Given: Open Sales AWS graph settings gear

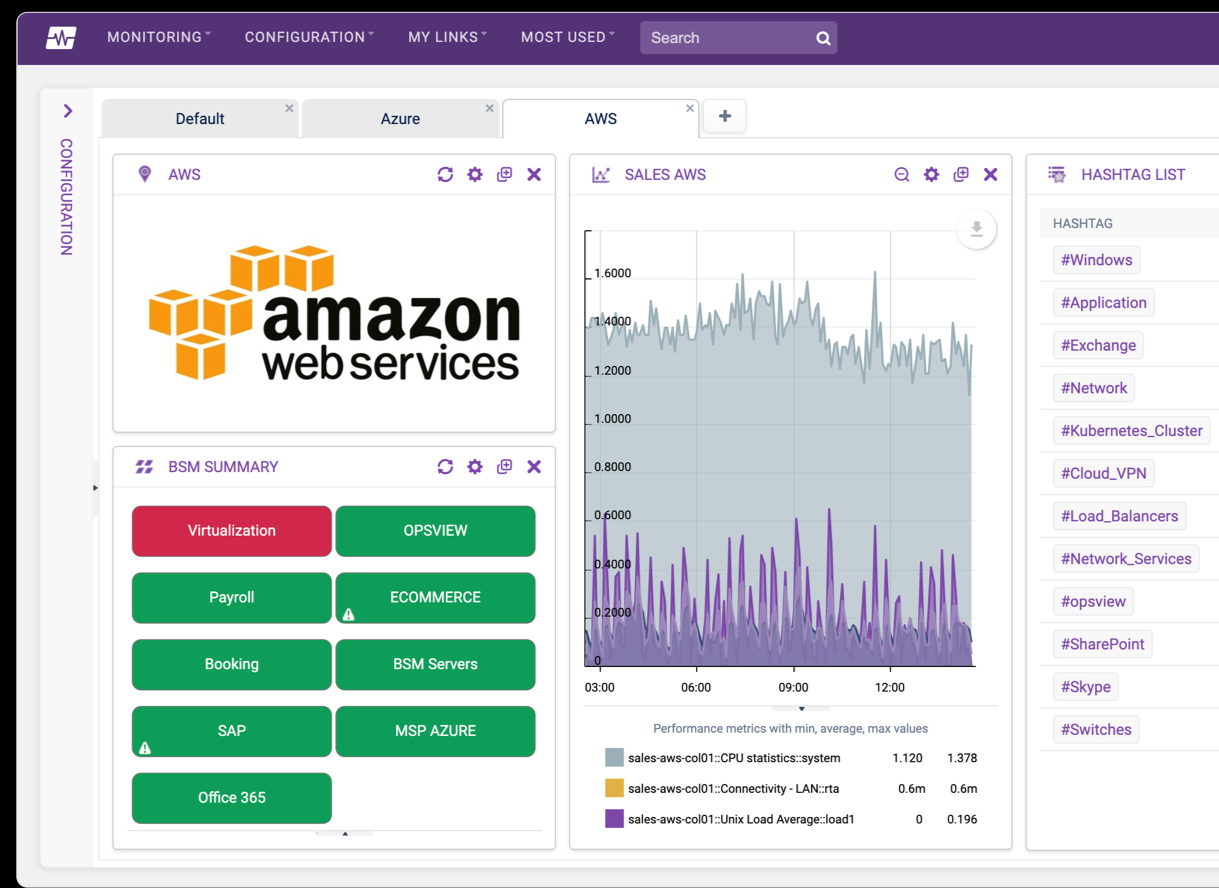Looking at the screenshot, I should pos(931,174).
